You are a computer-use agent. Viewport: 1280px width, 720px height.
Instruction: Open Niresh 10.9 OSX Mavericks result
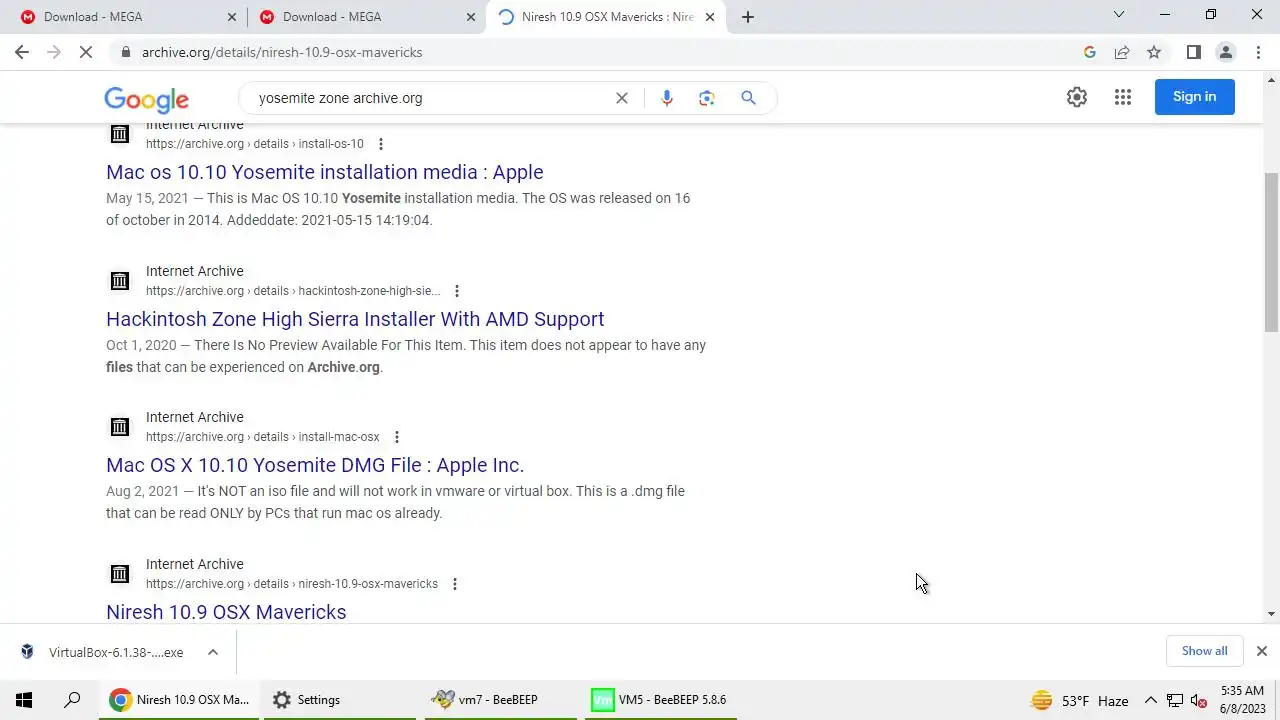tap(226, 612)
